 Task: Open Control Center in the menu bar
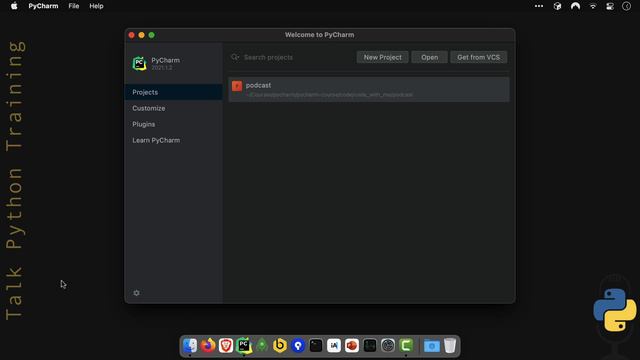click(610, 6)
